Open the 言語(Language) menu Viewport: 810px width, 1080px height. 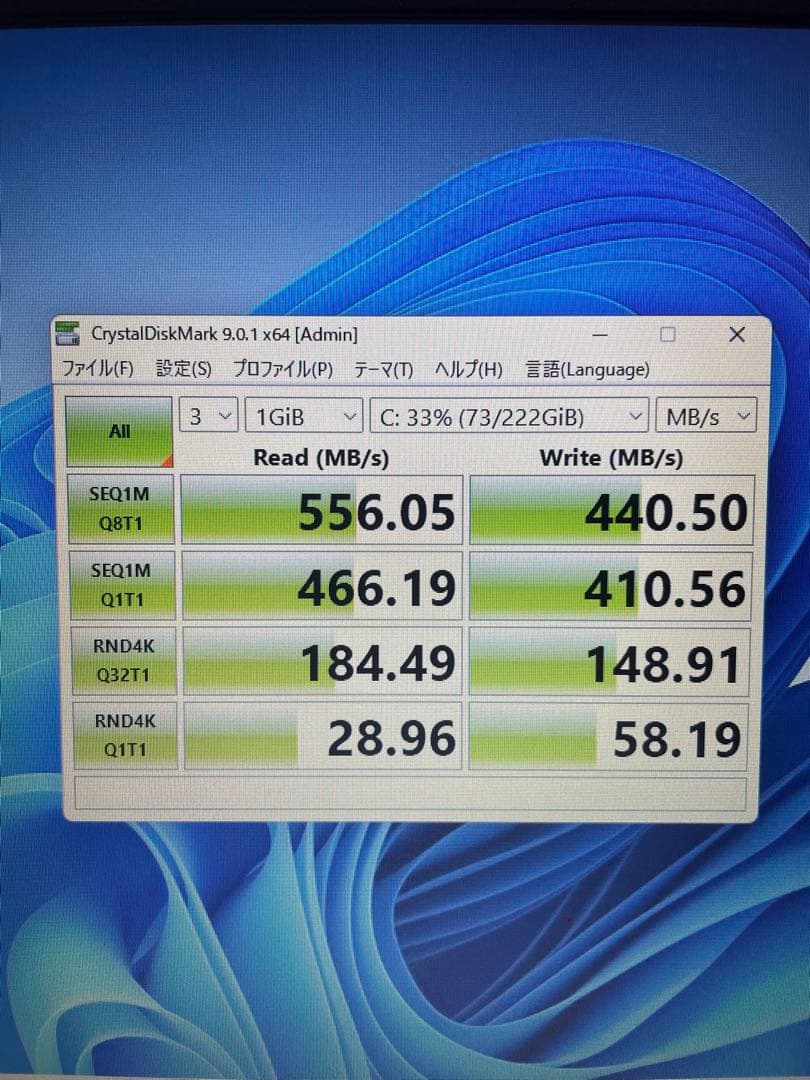[587, 369]
